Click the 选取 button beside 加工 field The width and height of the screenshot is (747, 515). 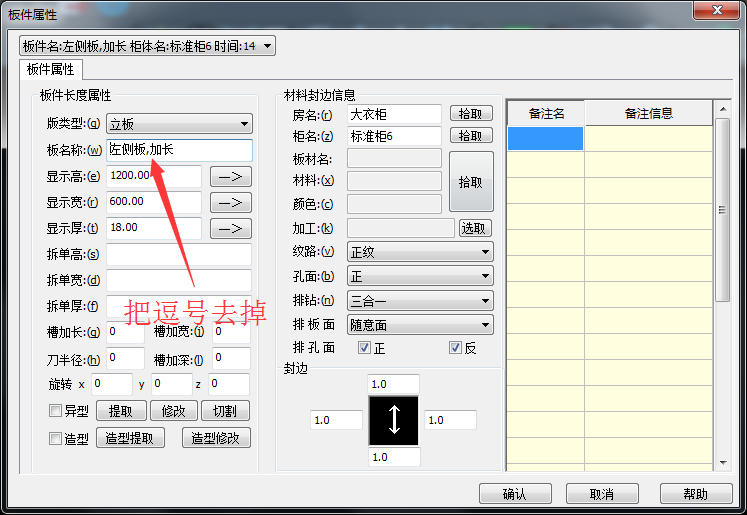(x=475, y=228)
